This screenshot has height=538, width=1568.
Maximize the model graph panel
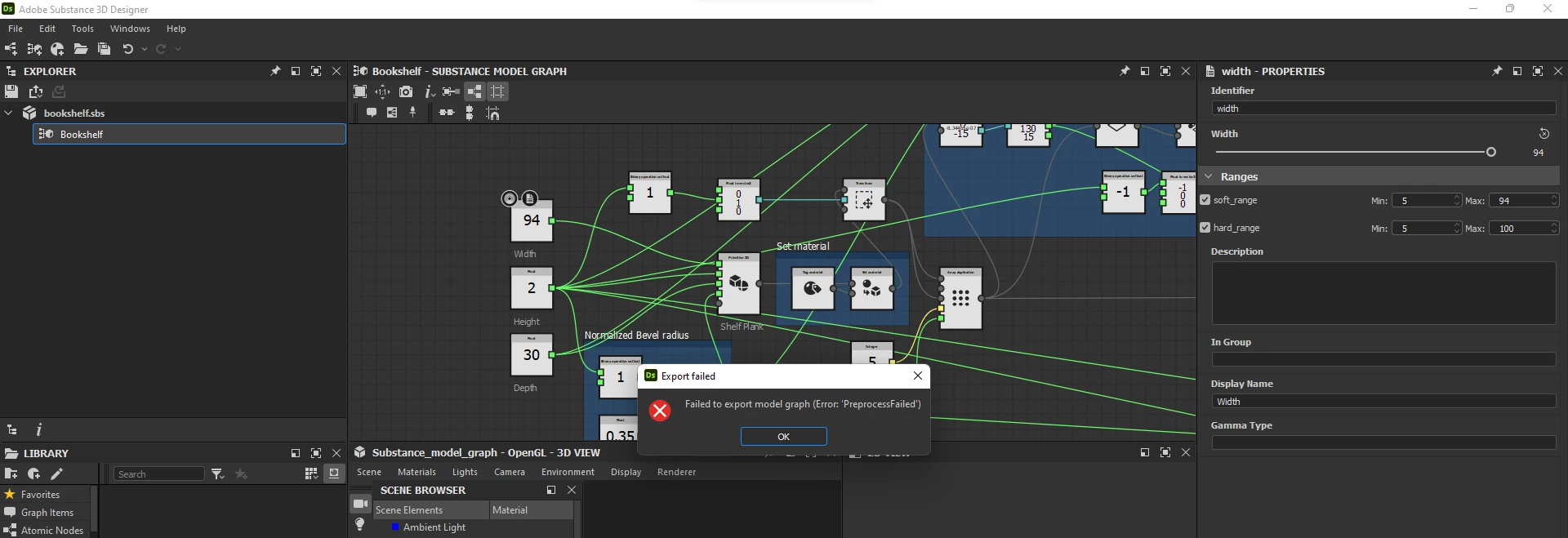(x=1165, y=71)
